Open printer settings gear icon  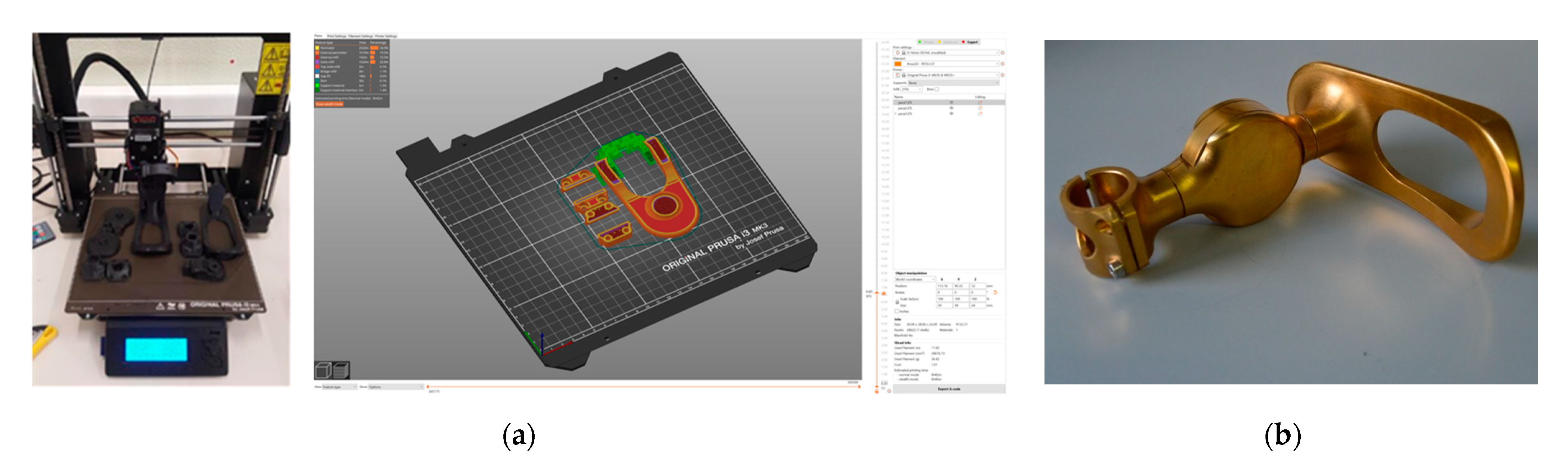[1002, 75]
